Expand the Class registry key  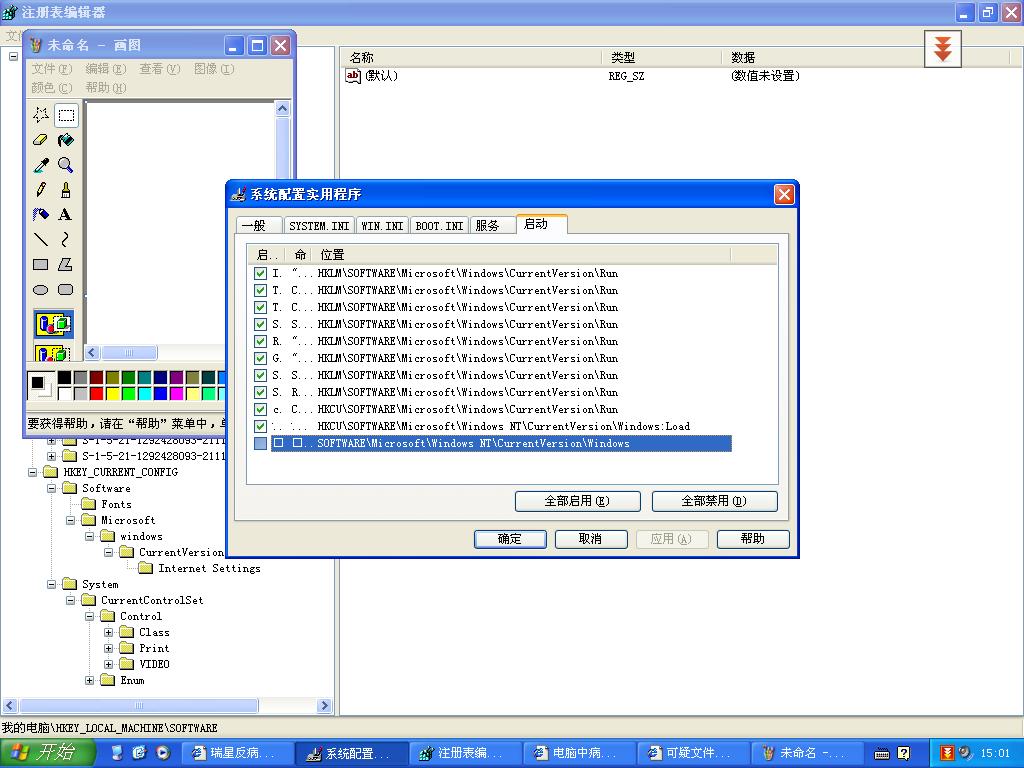(108, 632)
